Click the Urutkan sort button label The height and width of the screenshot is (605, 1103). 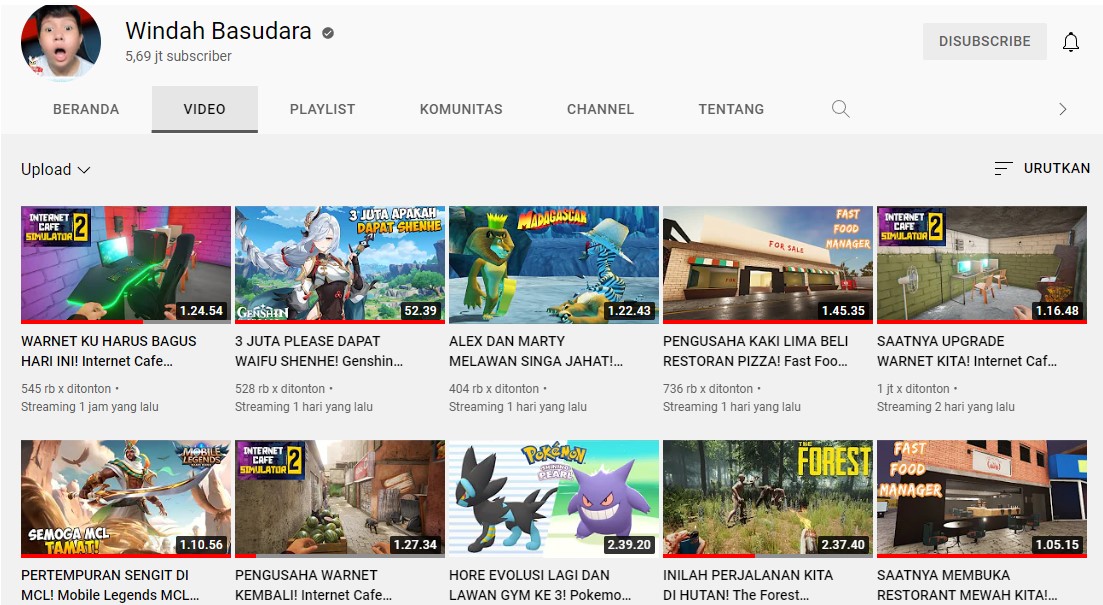point(1057,168)
